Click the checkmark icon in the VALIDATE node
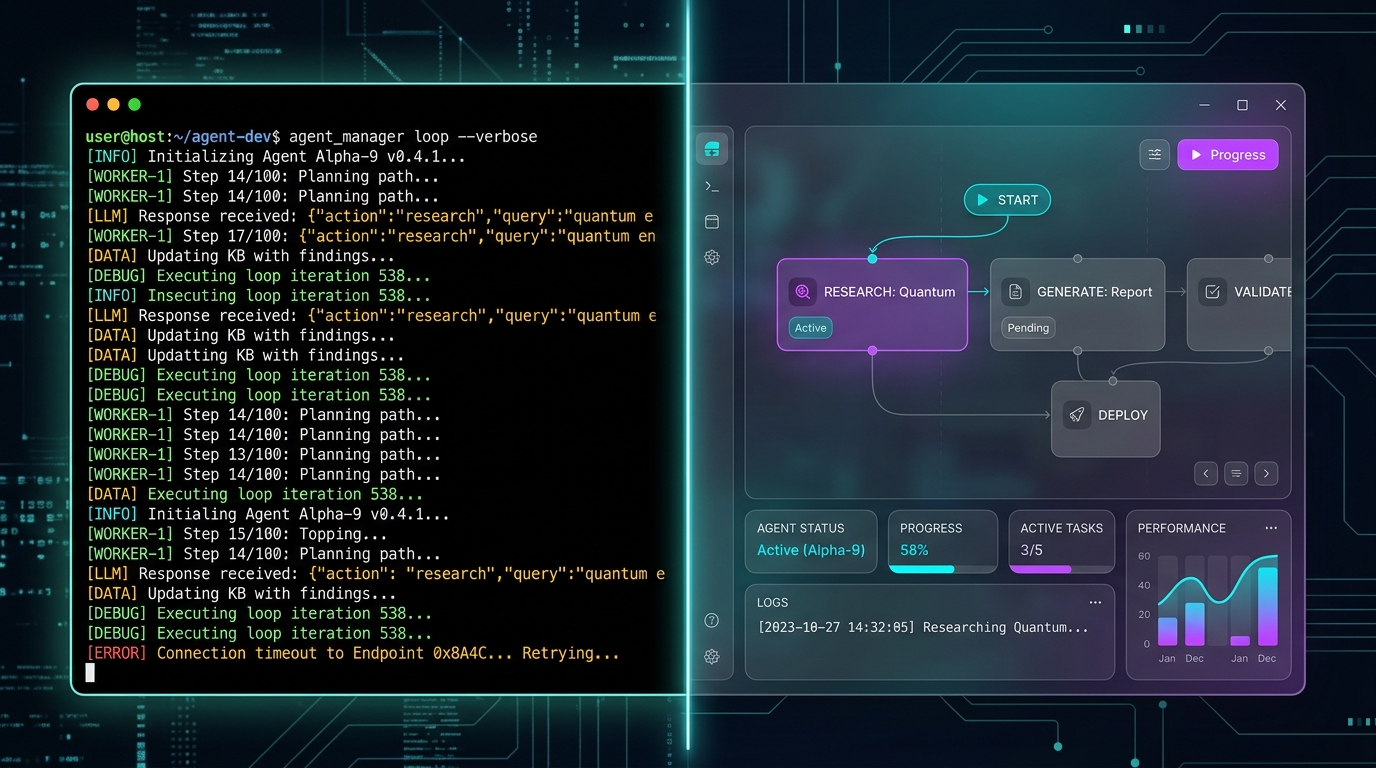Image resolution: width=1376 pixels, height=768 pixels. [x=1212, y=292]
